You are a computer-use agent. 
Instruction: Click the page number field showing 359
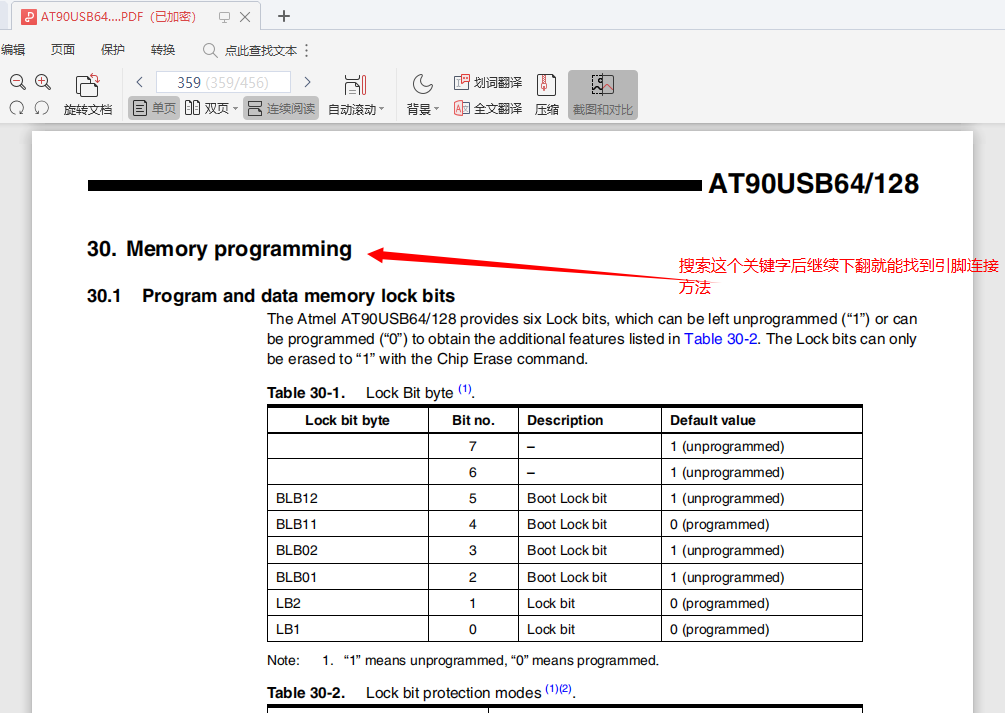tap(223, 82)
